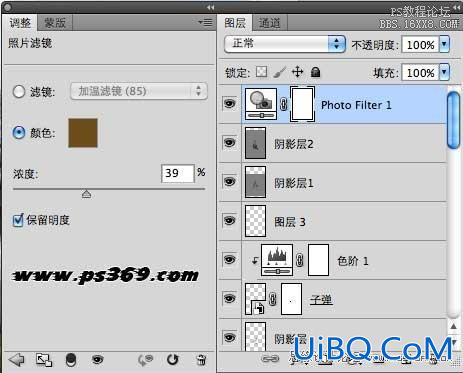Select the 颜色 radio button
Image resolution: width=463 pixels, height=373 pixels.
click(19, 133)
